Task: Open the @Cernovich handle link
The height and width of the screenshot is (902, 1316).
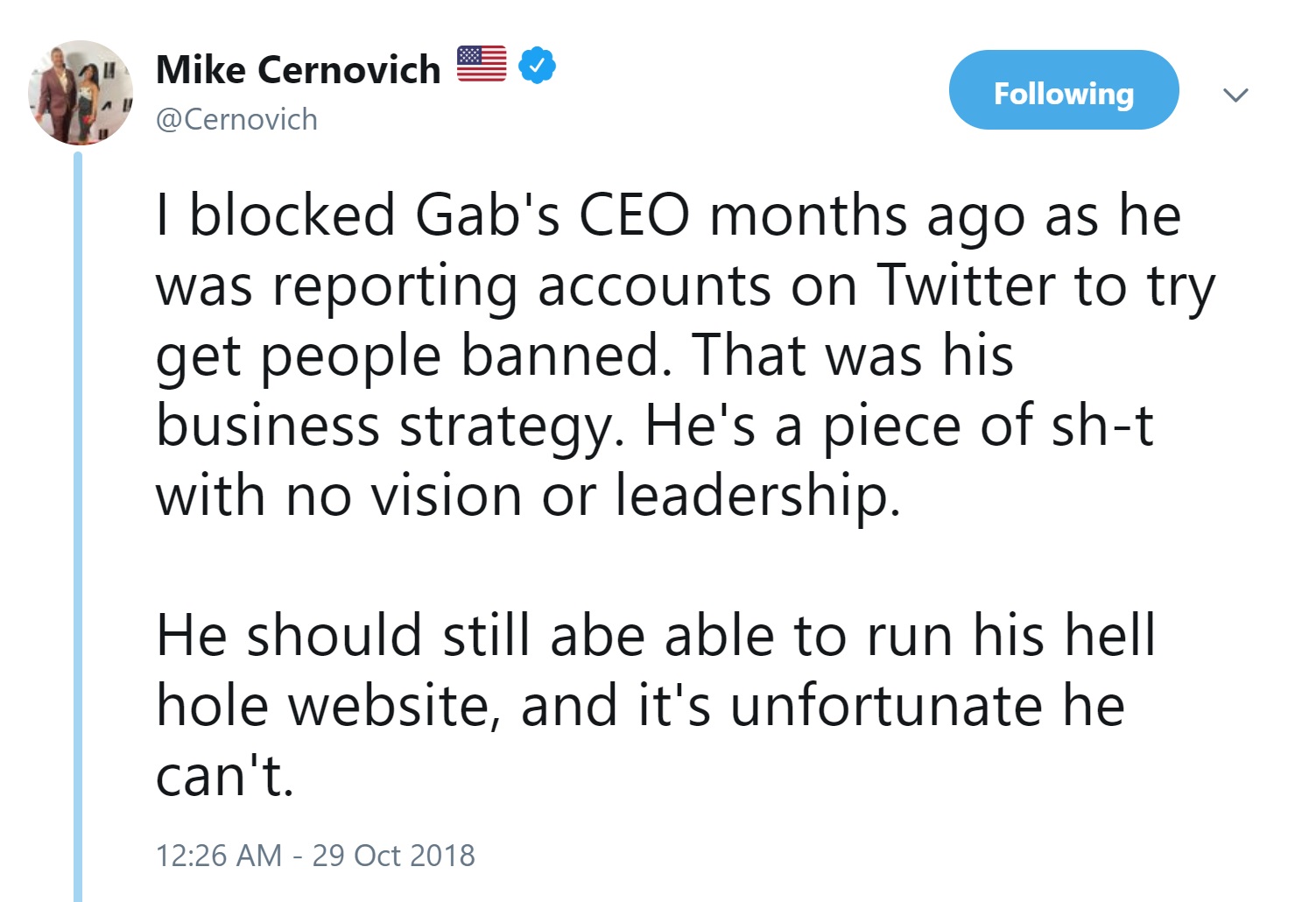Action: click(x=236, y=119)
